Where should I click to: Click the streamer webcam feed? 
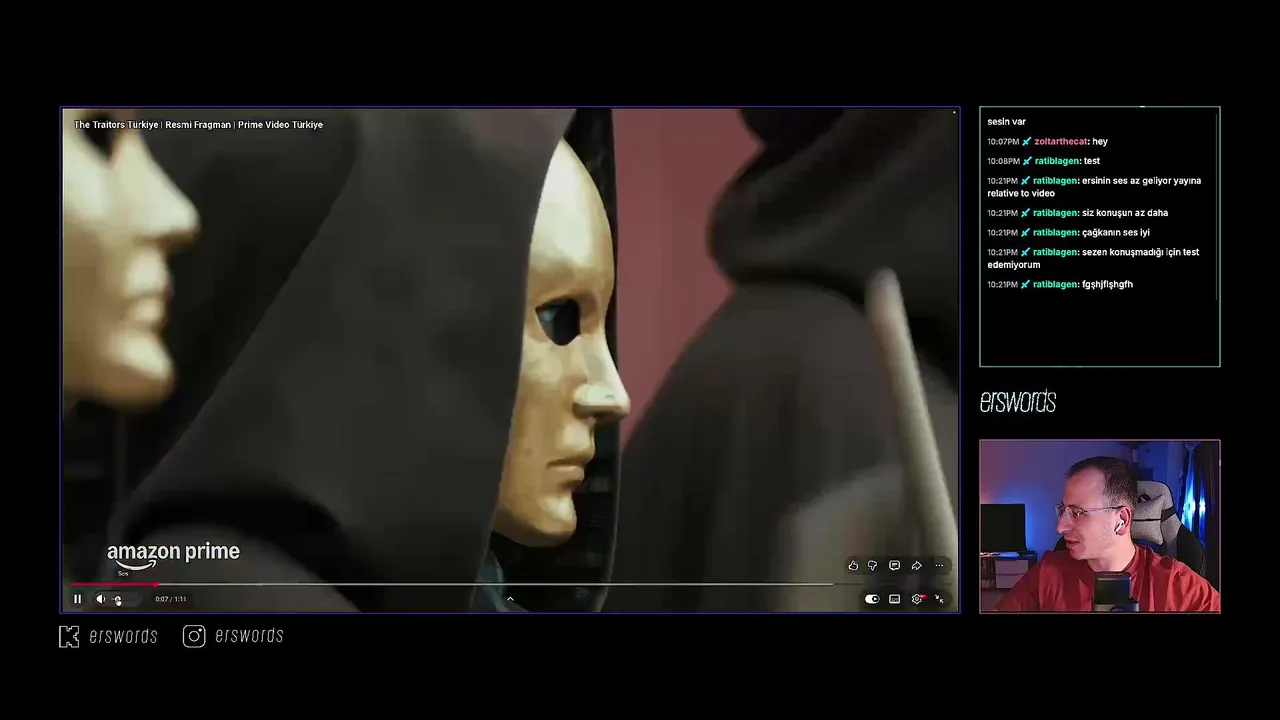click(x=1100, y=526)
